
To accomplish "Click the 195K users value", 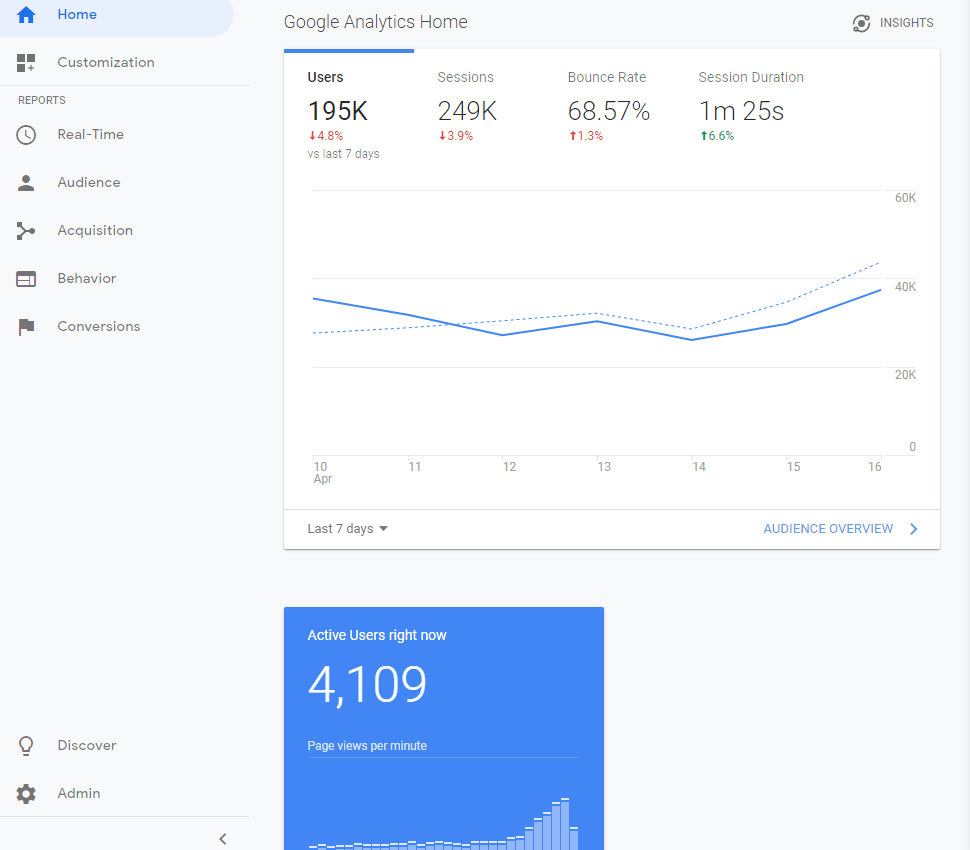I will click(x=338, y=111).
